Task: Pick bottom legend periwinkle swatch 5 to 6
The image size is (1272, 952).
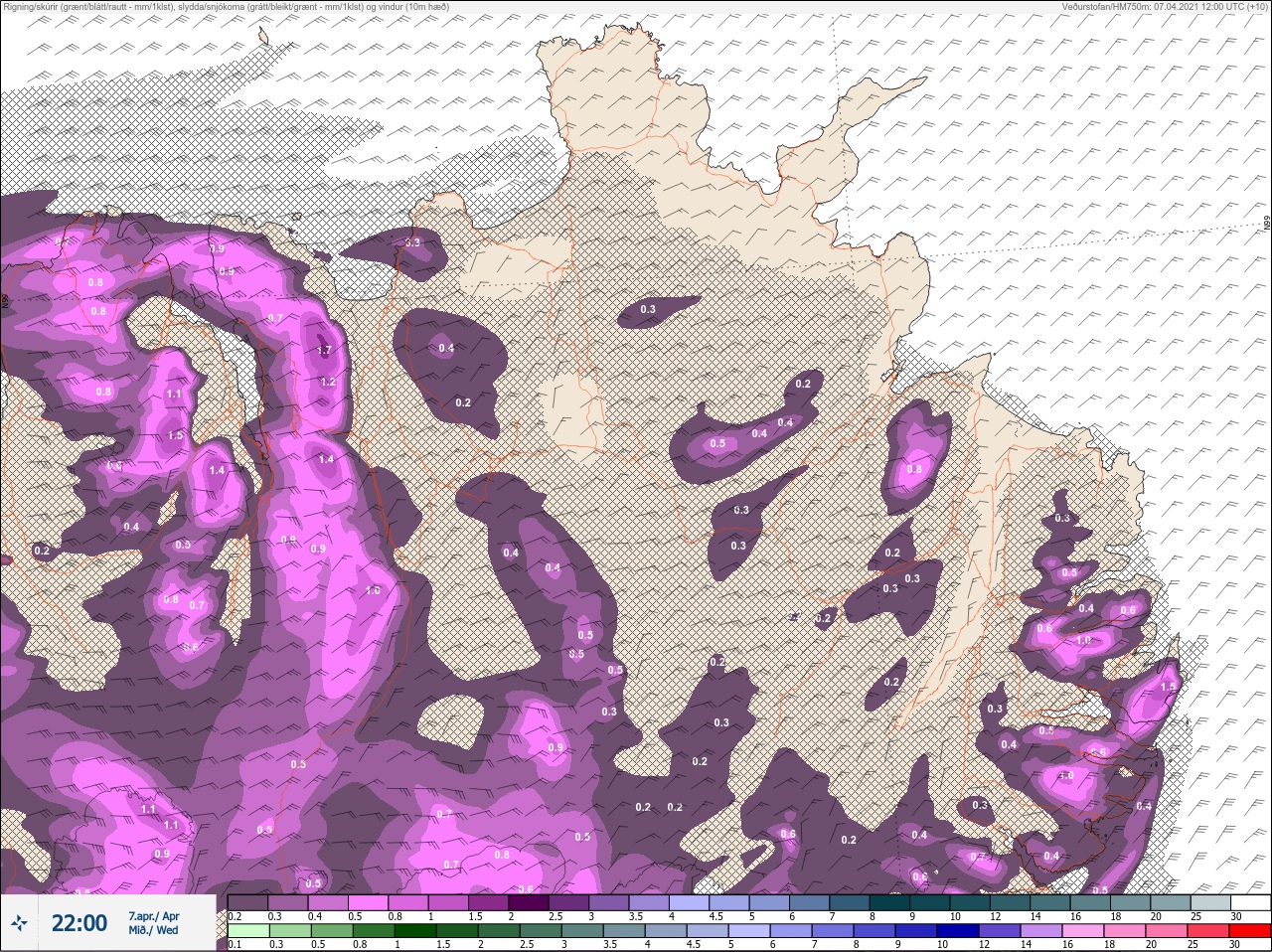Action: (748, 931)
